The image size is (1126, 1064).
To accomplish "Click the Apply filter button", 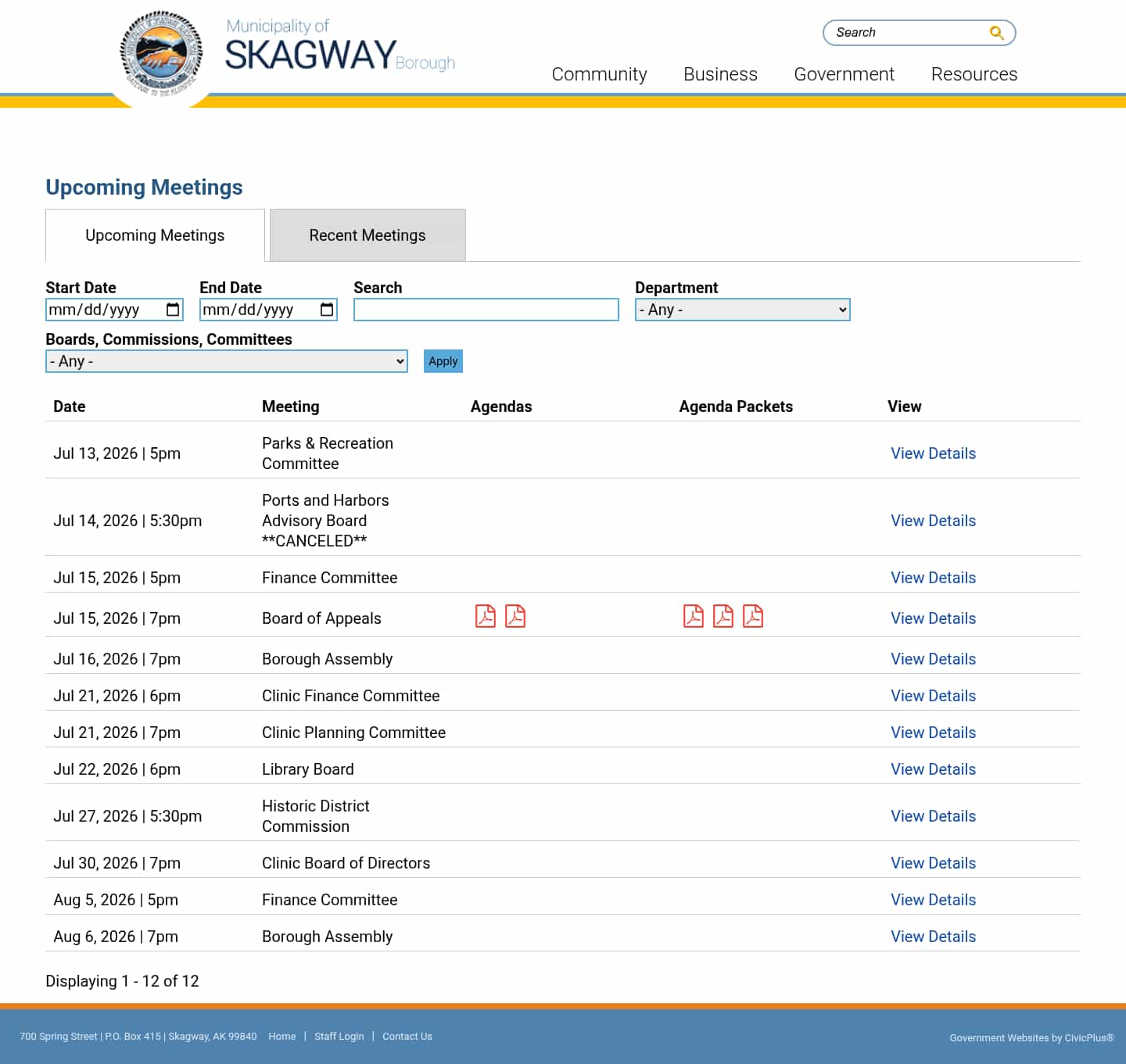I will coord(443,361).
